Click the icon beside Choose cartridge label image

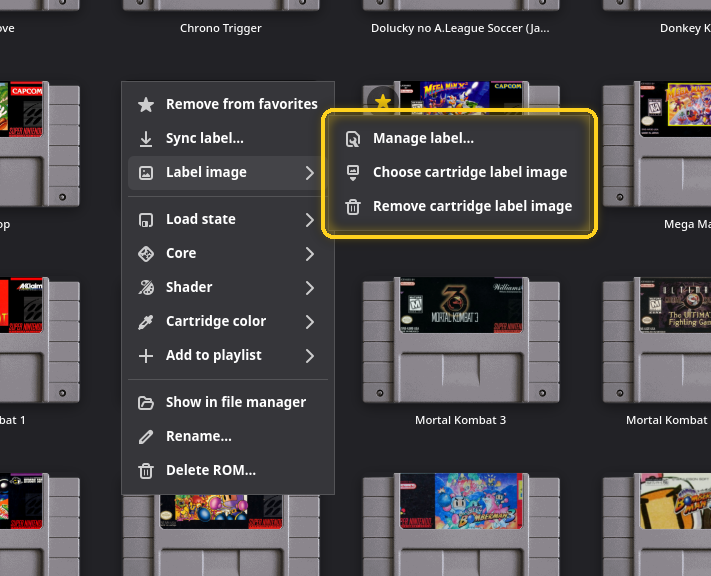point(353,173)
